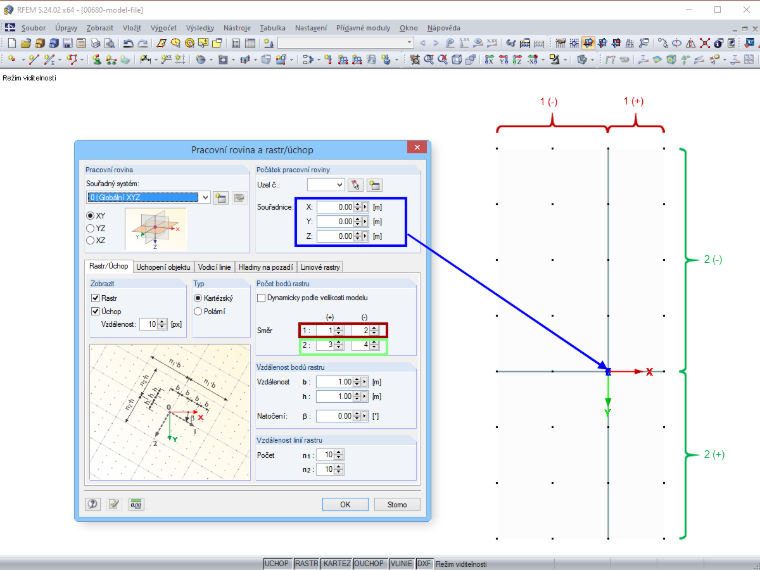
Task: Click the new coordinate system icon
Action: point(221,198)
